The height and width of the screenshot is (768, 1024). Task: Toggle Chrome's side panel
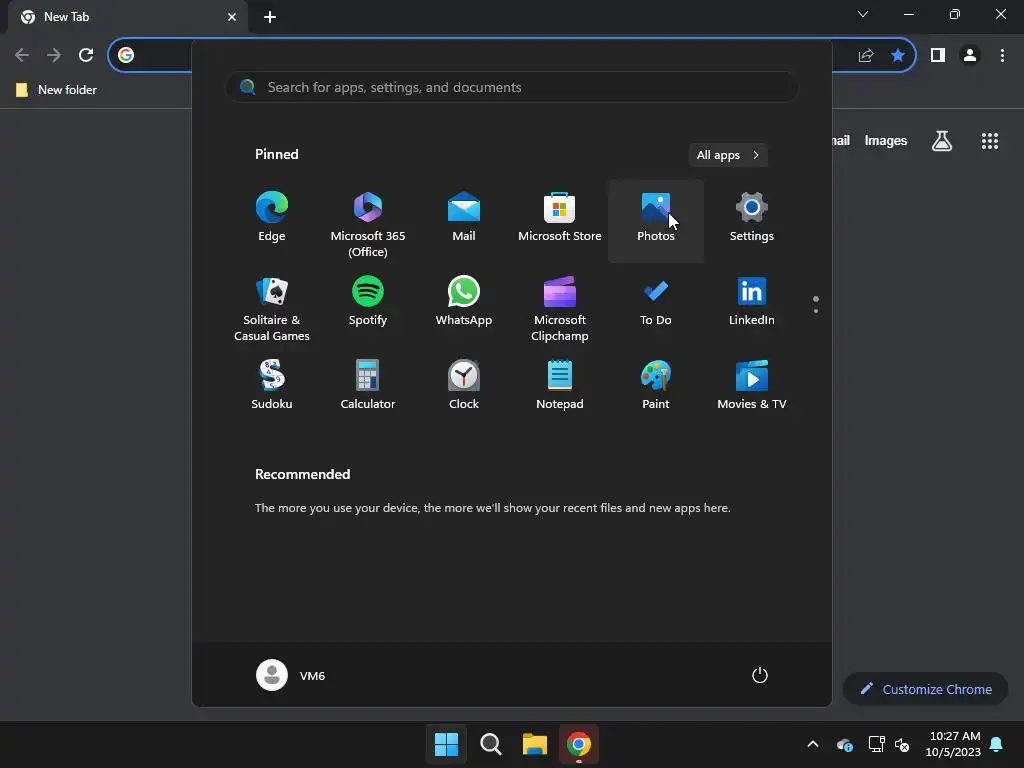[x=938, y=55]
